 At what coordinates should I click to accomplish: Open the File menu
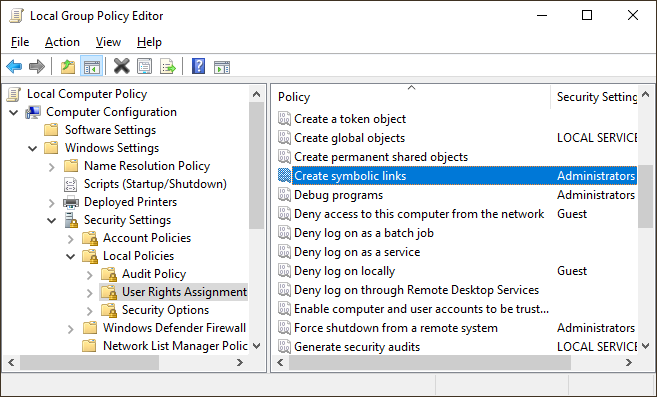(x=20, y=42)
